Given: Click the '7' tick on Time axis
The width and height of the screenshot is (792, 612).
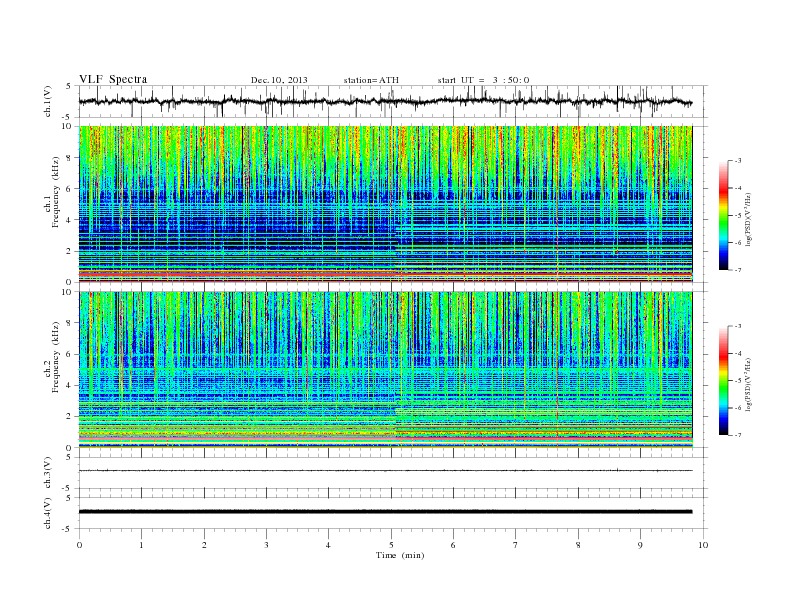Looking at the screenshot, I should [516, 545].
